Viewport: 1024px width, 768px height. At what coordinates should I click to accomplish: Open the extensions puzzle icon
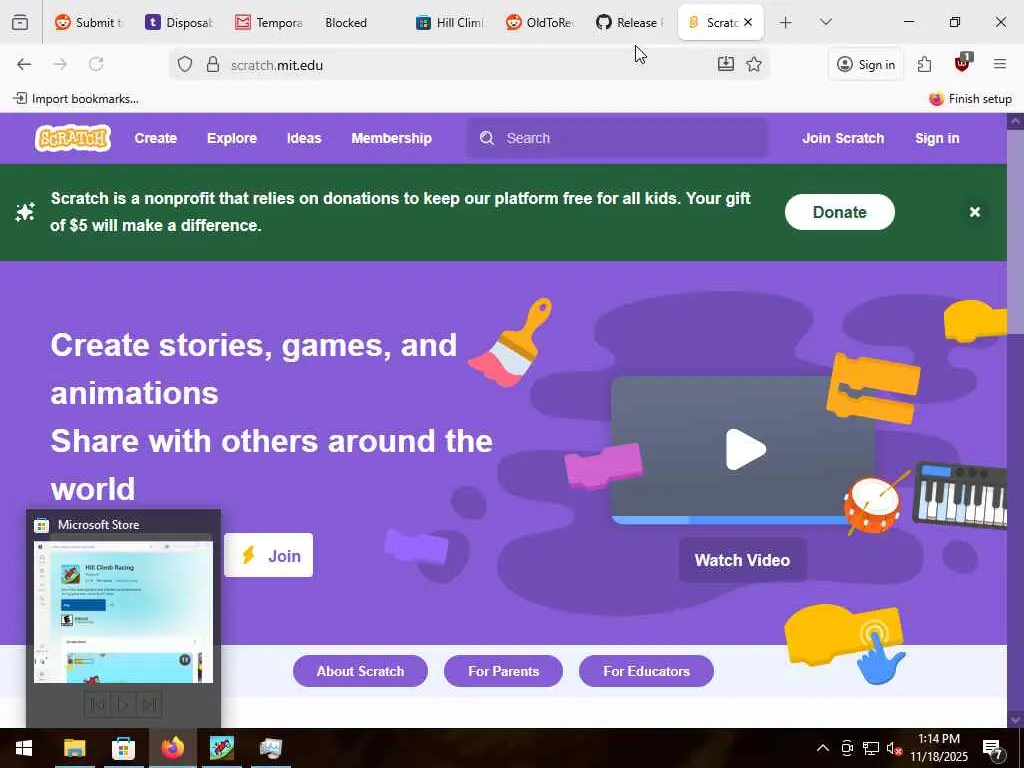click(924, 64)
